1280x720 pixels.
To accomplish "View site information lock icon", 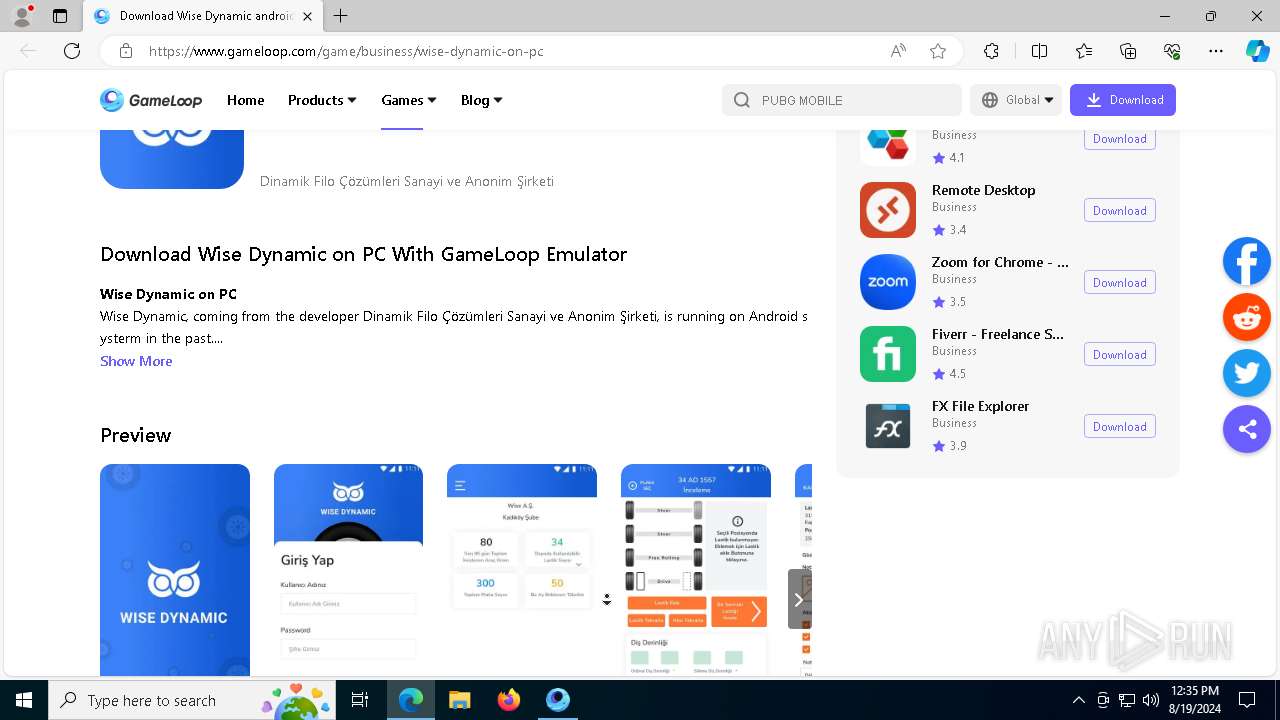I will (x=125, y=51).
